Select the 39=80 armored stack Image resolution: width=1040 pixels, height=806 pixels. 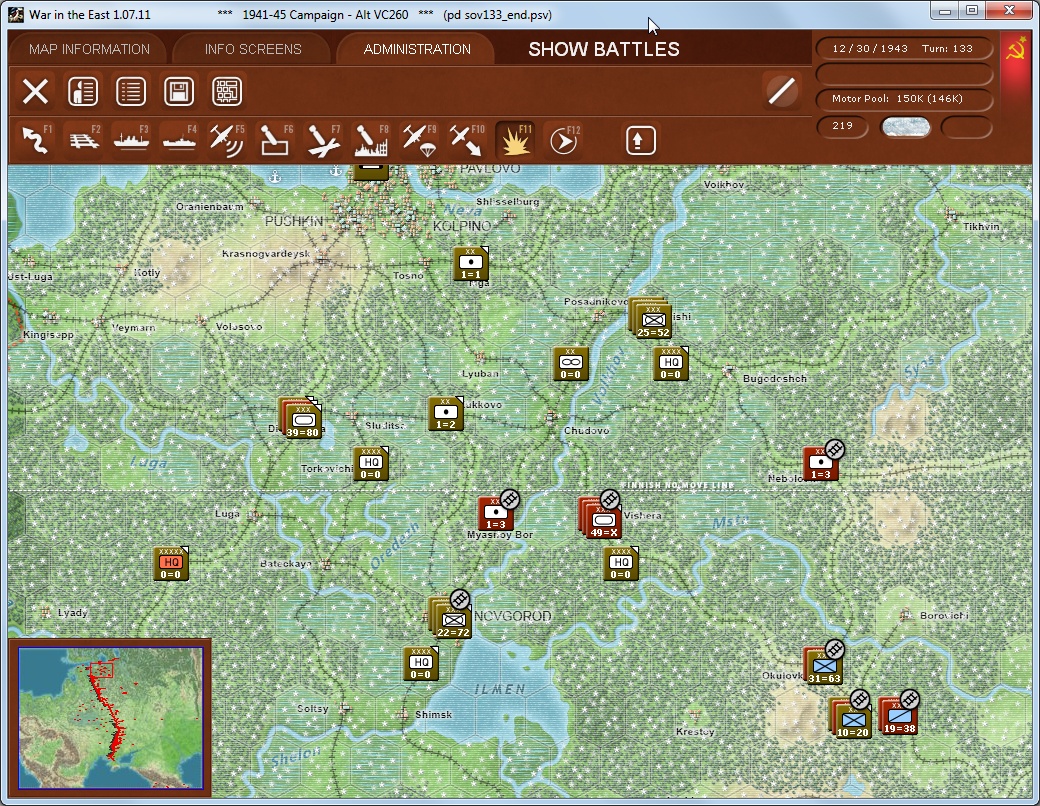[302, 419]
